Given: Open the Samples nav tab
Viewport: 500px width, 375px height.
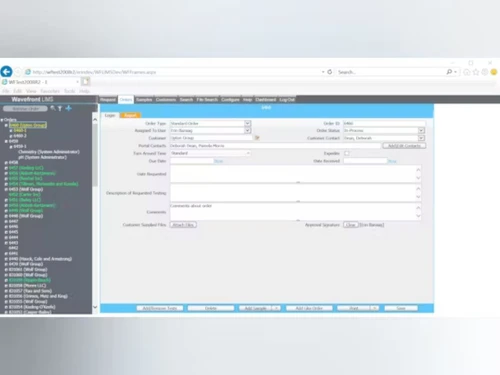Looking at the screenshot, I should point(144,100).
